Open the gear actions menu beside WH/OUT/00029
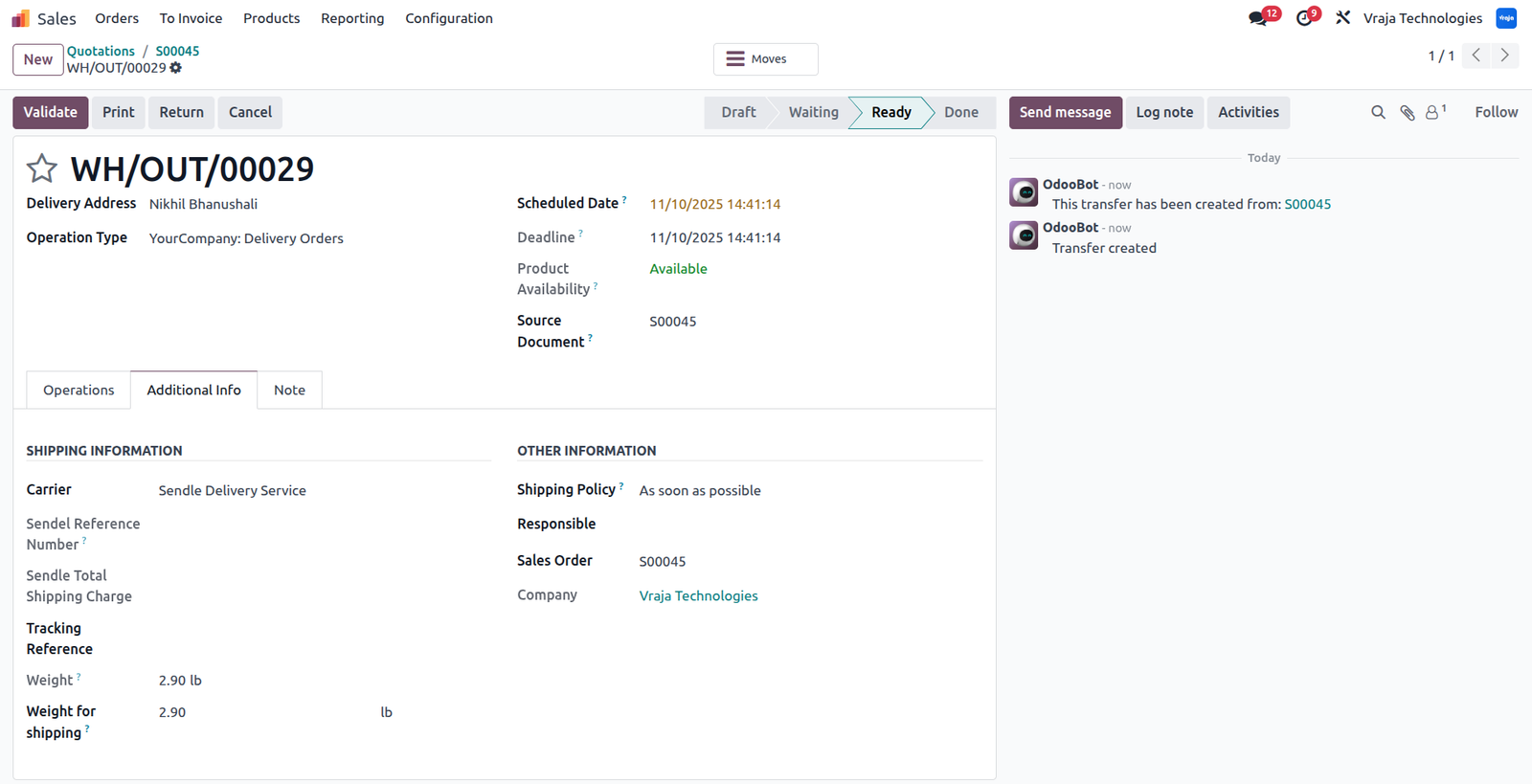1532x784 pixels. 176,68
